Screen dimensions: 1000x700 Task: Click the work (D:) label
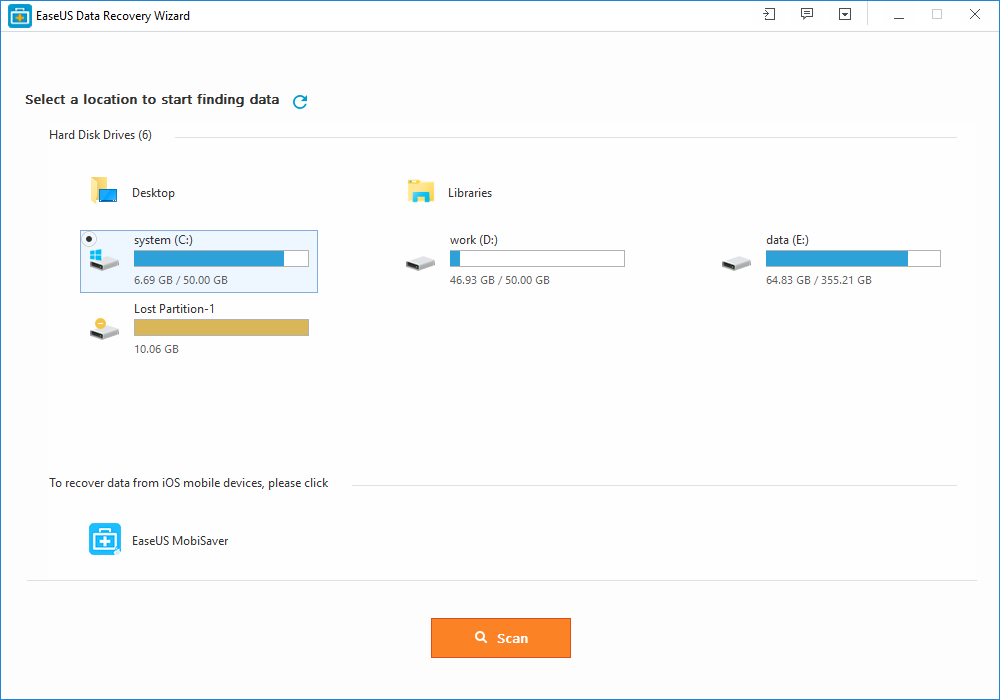click(x=474, y=240)
